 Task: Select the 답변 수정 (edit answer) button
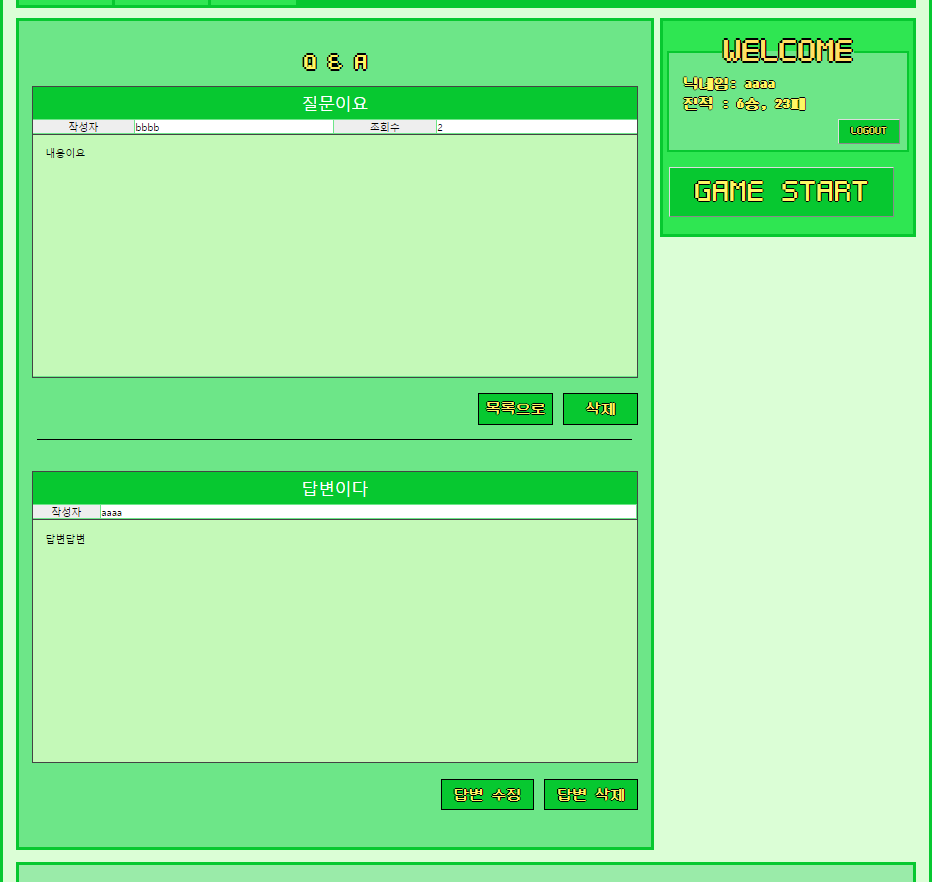pos(487,794)
